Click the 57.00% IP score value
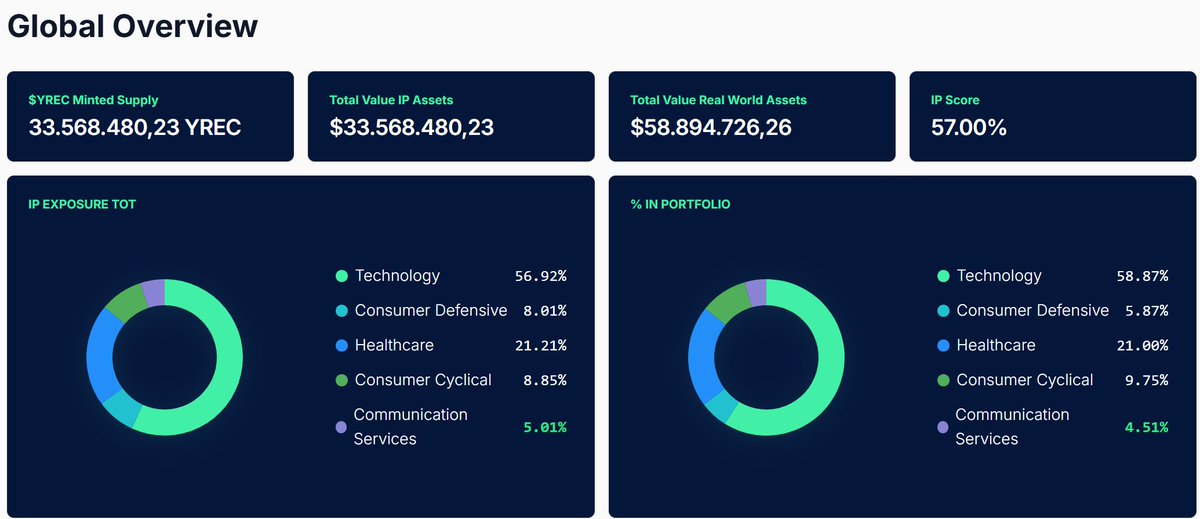Screen dimensions: 1200x519 [968, 127]
